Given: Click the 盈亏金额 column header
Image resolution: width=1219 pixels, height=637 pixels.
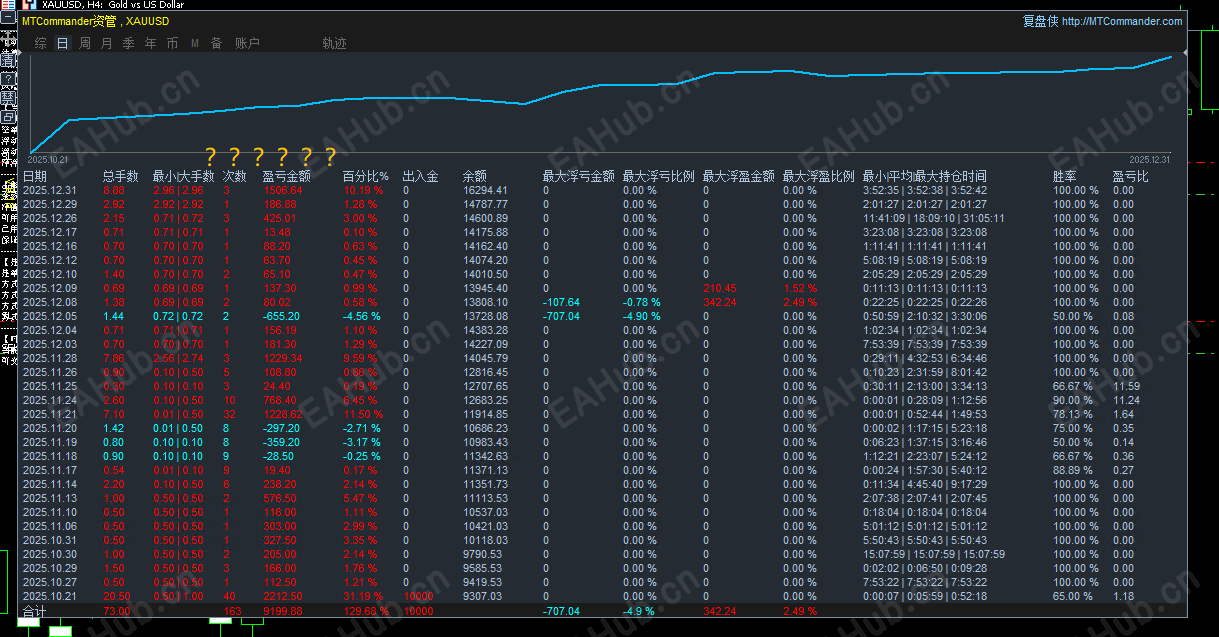Looking at the screenshot, I should pos(286,176).
